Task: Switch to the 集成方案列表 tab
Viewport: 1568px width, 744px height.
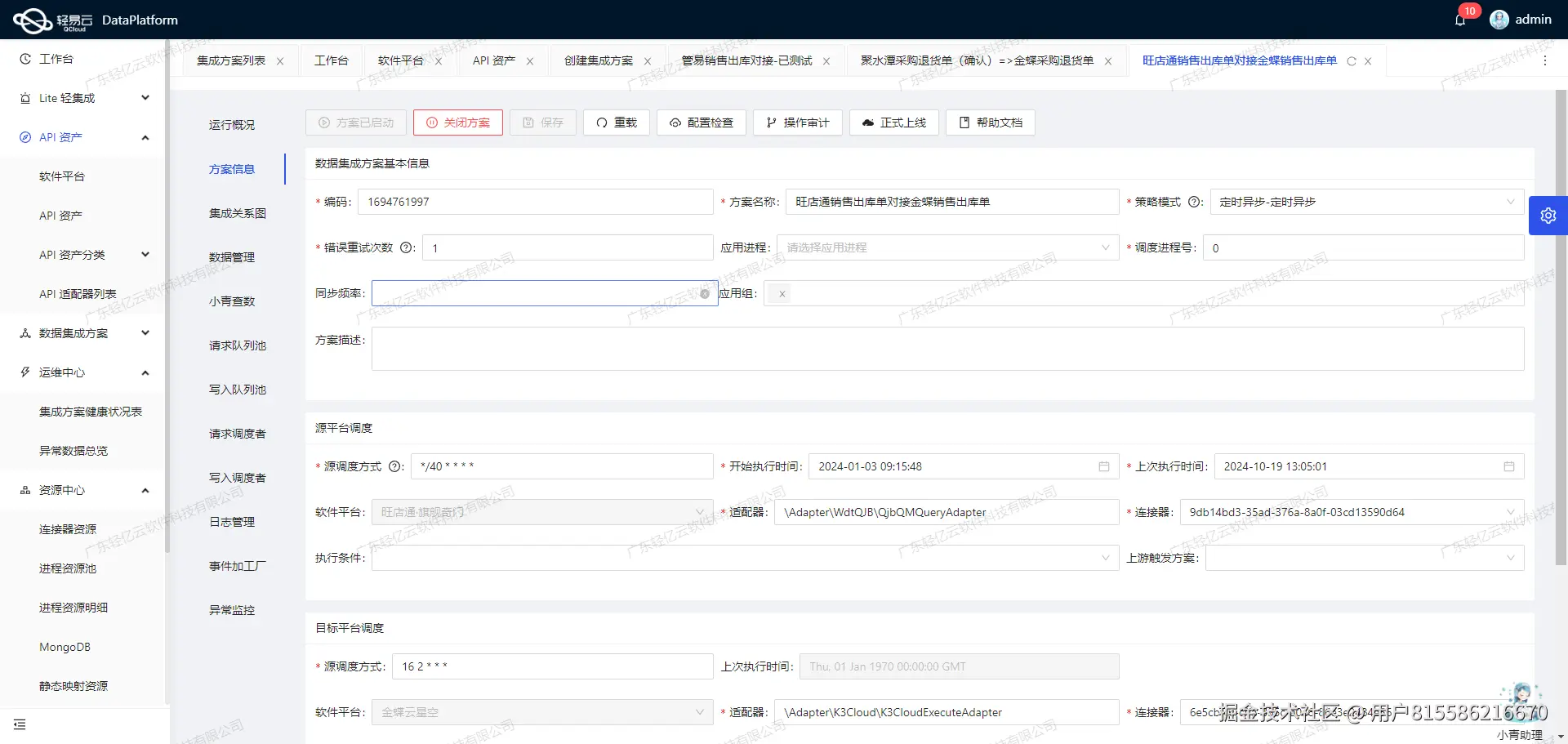Action: (231, 60)
